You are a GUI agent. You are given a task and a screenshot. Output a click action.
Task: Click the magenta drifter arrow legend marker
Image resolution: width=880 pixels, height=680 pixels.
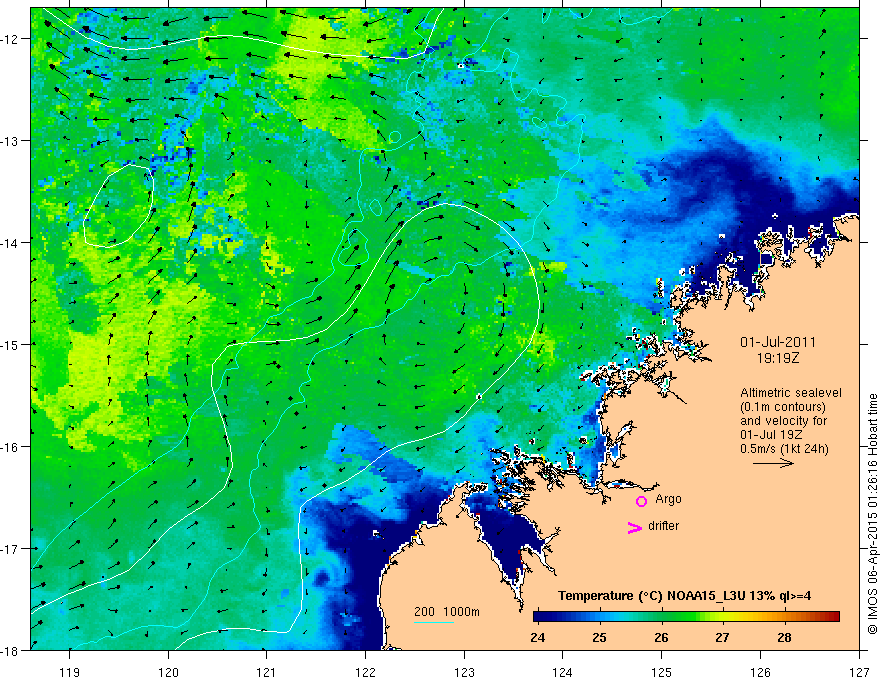(634, 528)
